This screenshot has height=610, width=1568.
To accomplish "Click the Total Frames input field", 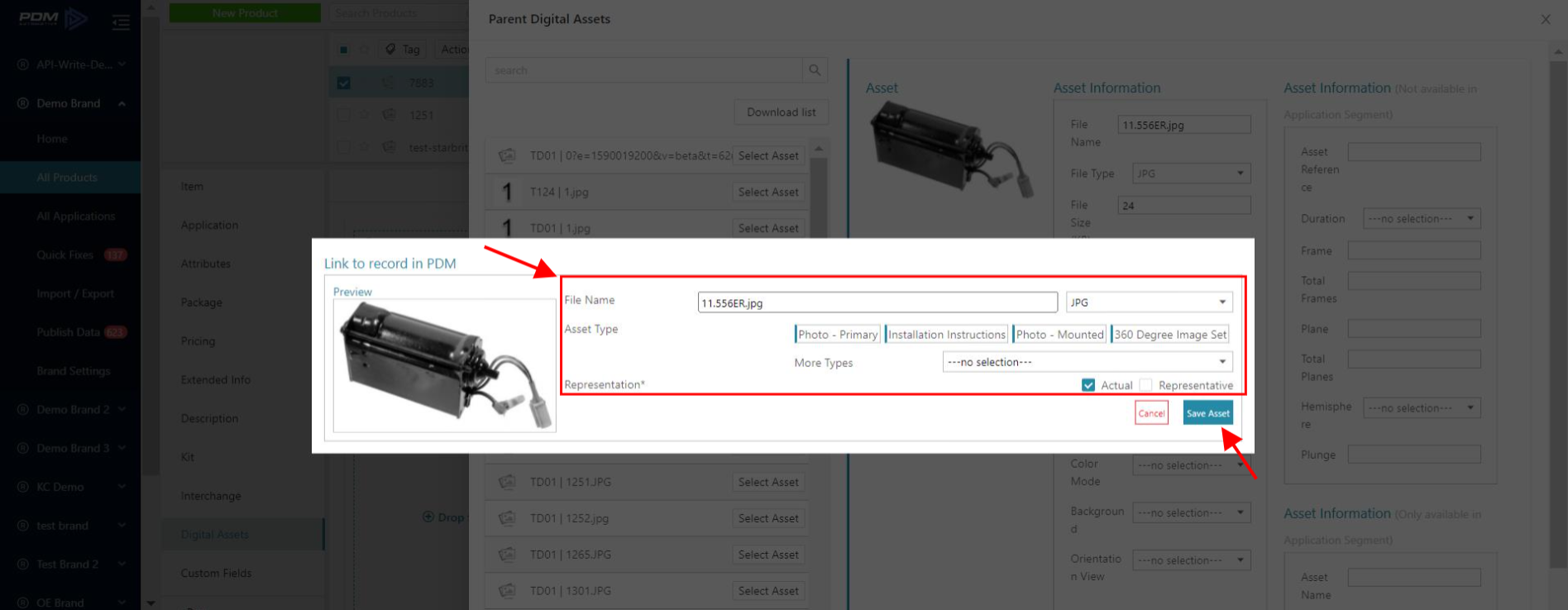I will click(1414, 281).
